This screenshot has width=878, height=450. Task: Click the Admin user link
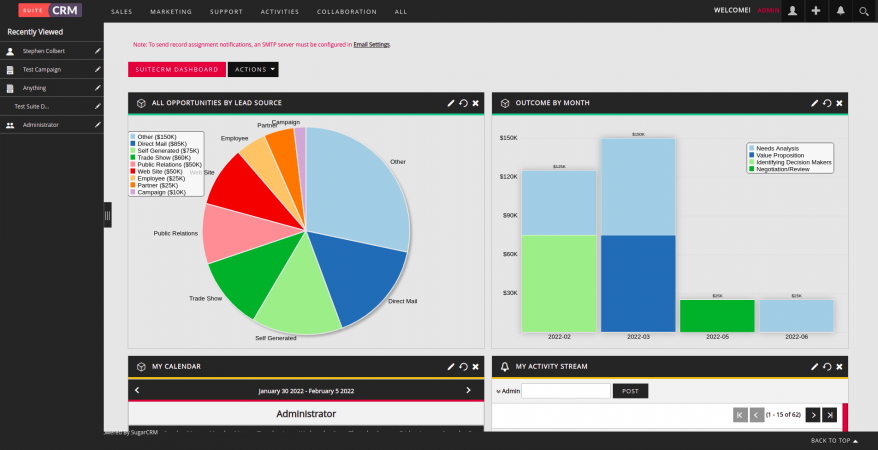coord(768,10)
